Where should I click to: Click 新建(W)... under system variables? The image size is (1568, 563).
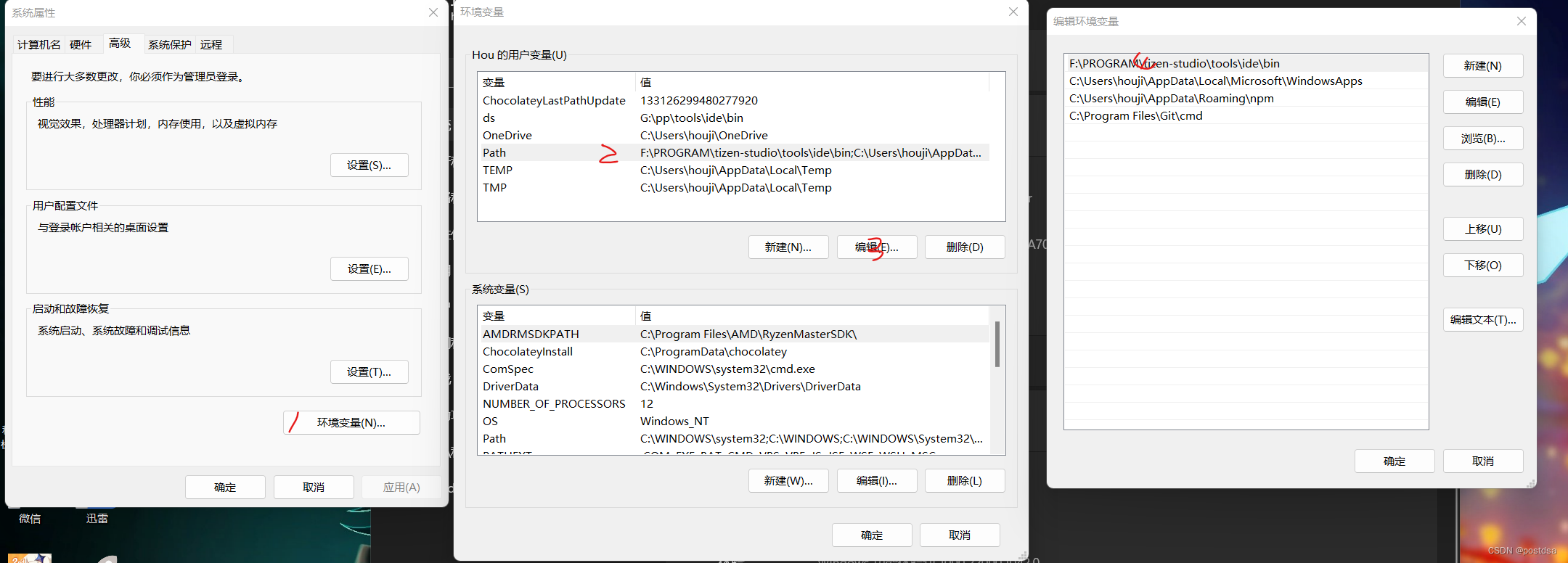pos(788,481)
